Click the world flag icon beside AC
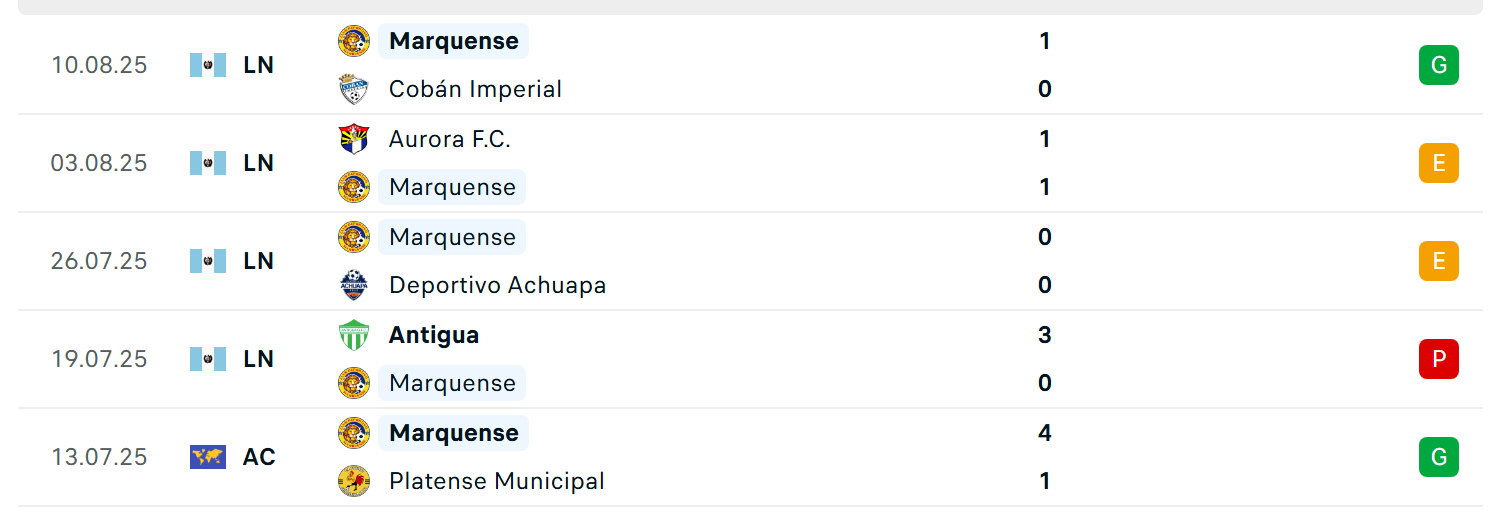Viewport: 1500px width, 512px height. (208, 457)
